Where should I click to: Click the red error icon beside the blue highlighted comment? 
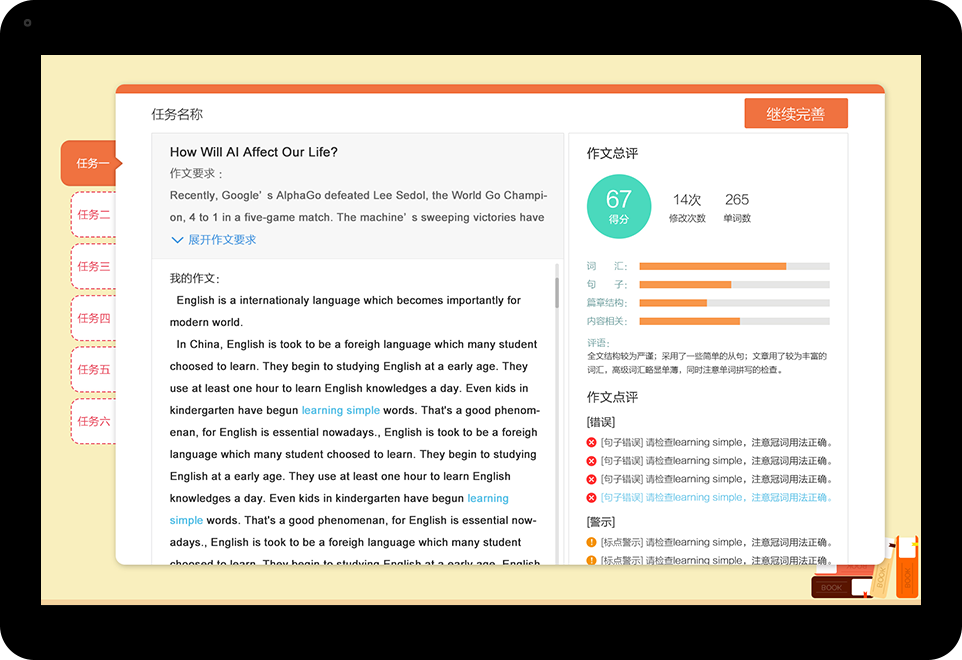(x=591, y=497)
